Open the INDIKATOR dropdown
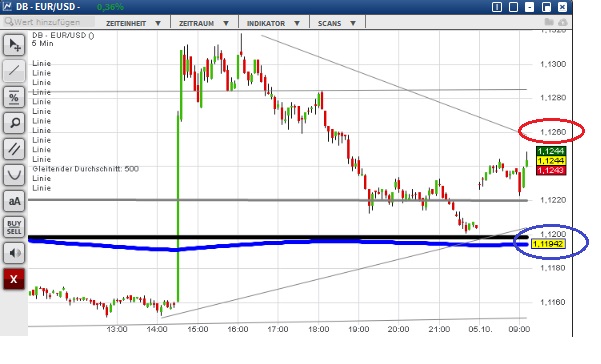This screenshot has height=364, width=601. (x=273, y=23)
